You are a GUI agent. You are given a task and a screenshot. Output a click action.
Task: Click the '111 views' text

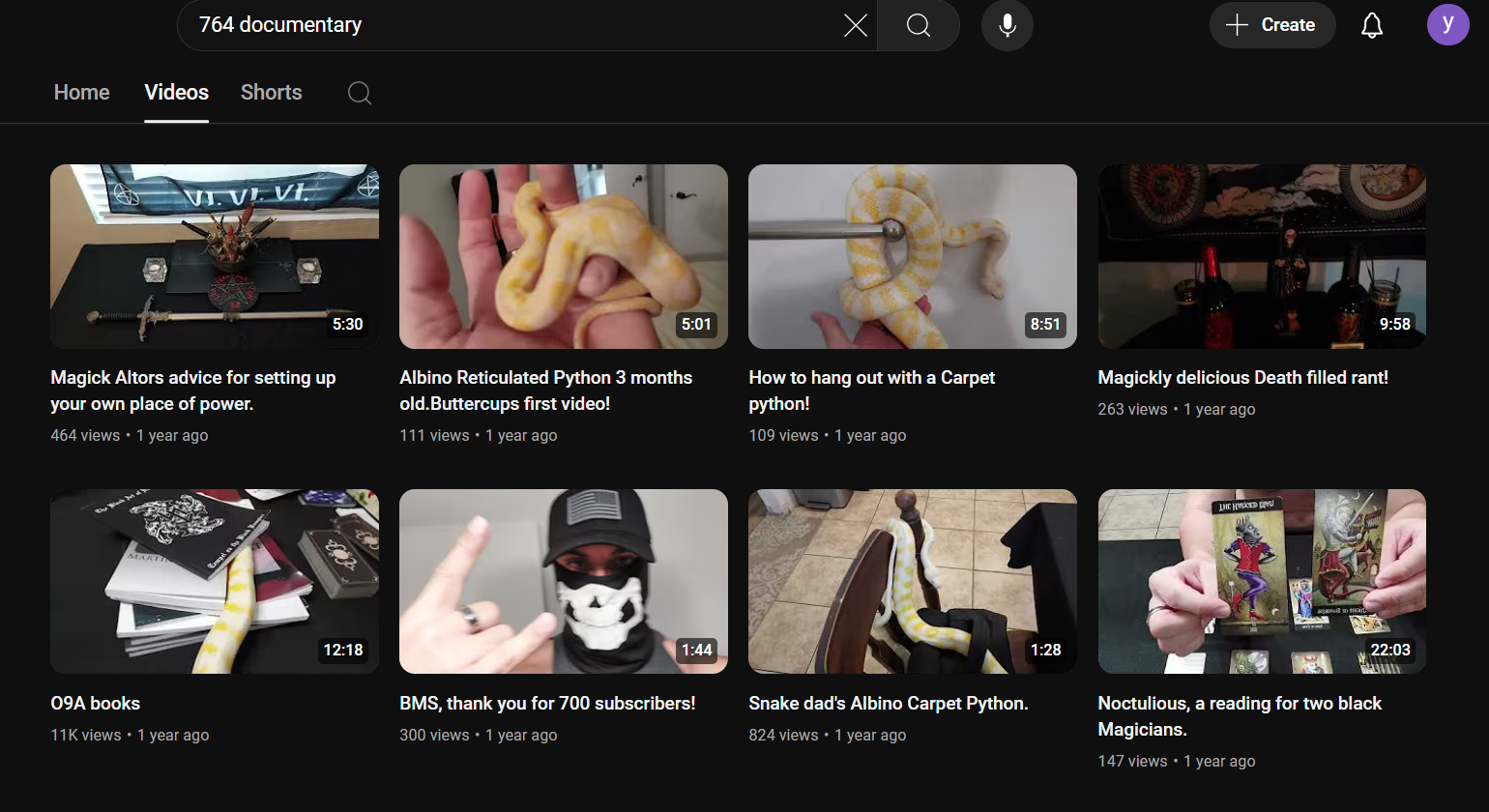pos(434,435)
